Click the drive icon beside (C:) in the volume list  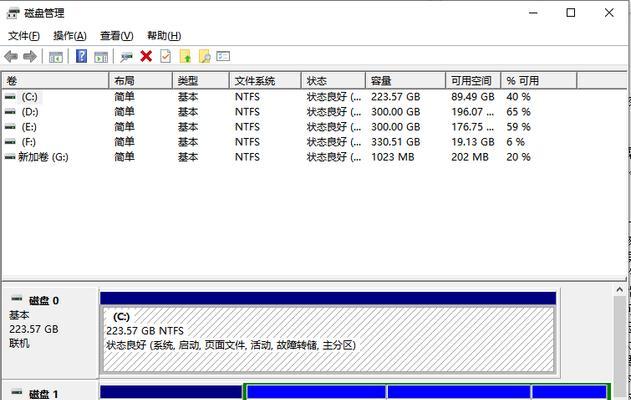pos(10,97)
